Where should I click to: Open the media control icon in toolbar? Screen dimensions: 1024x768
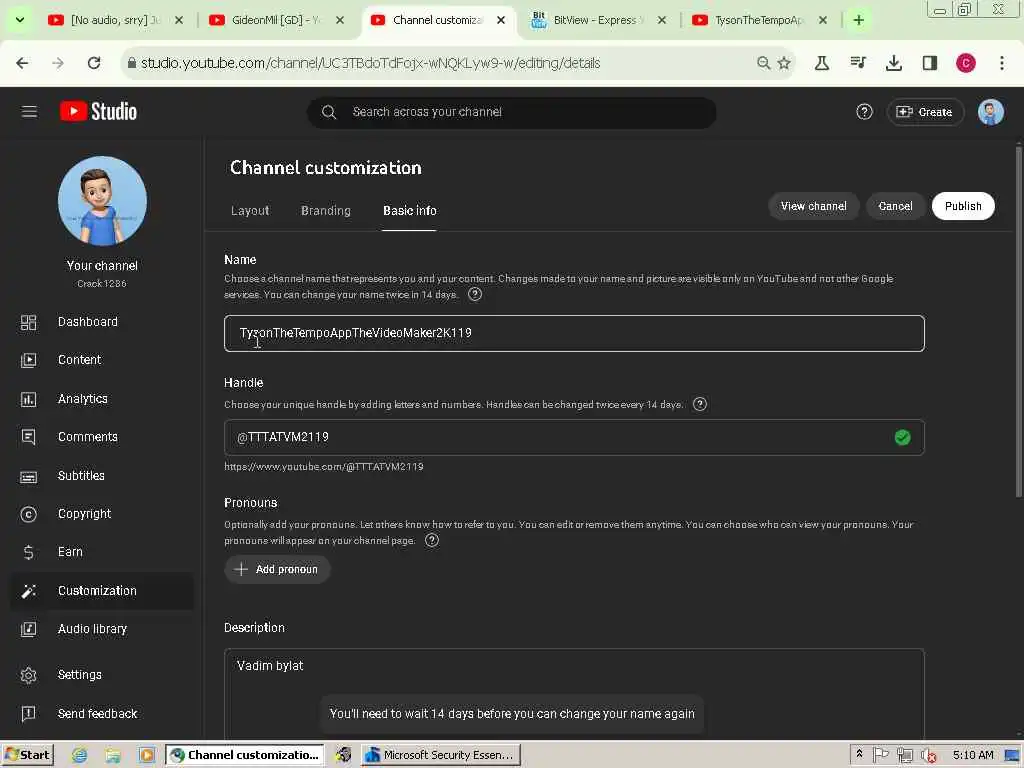(x=857, y=63)
